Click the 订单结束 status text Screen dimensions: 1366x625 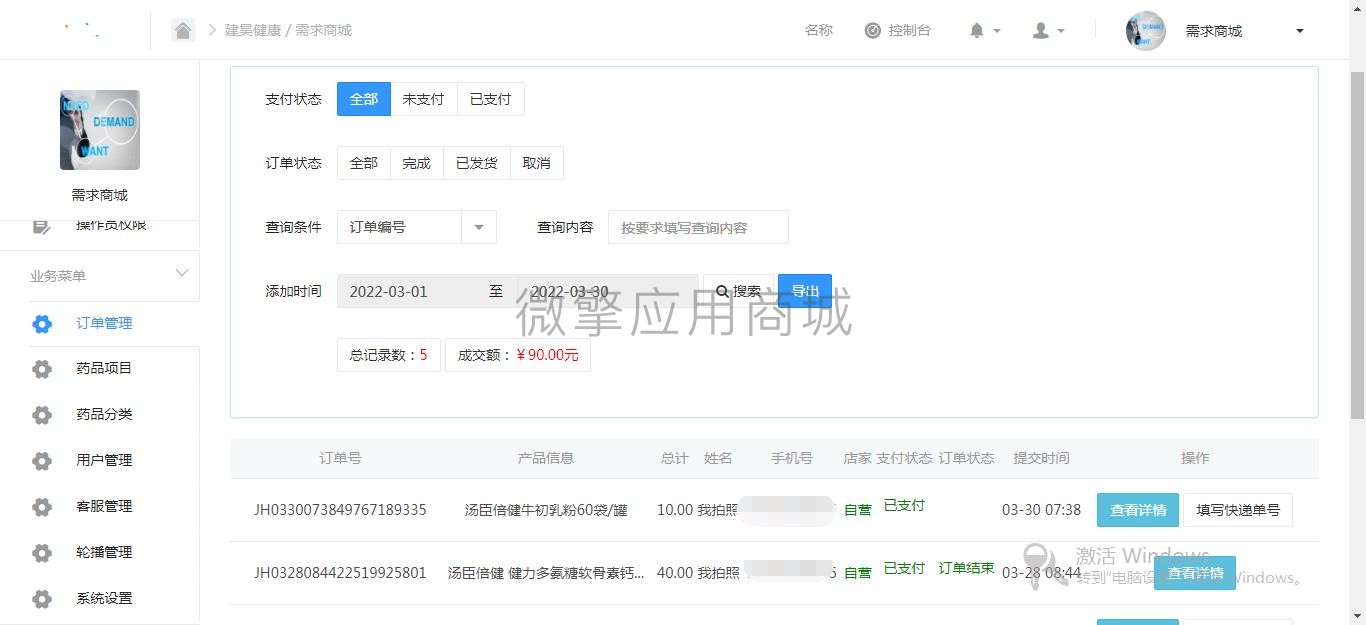(966, 568)
